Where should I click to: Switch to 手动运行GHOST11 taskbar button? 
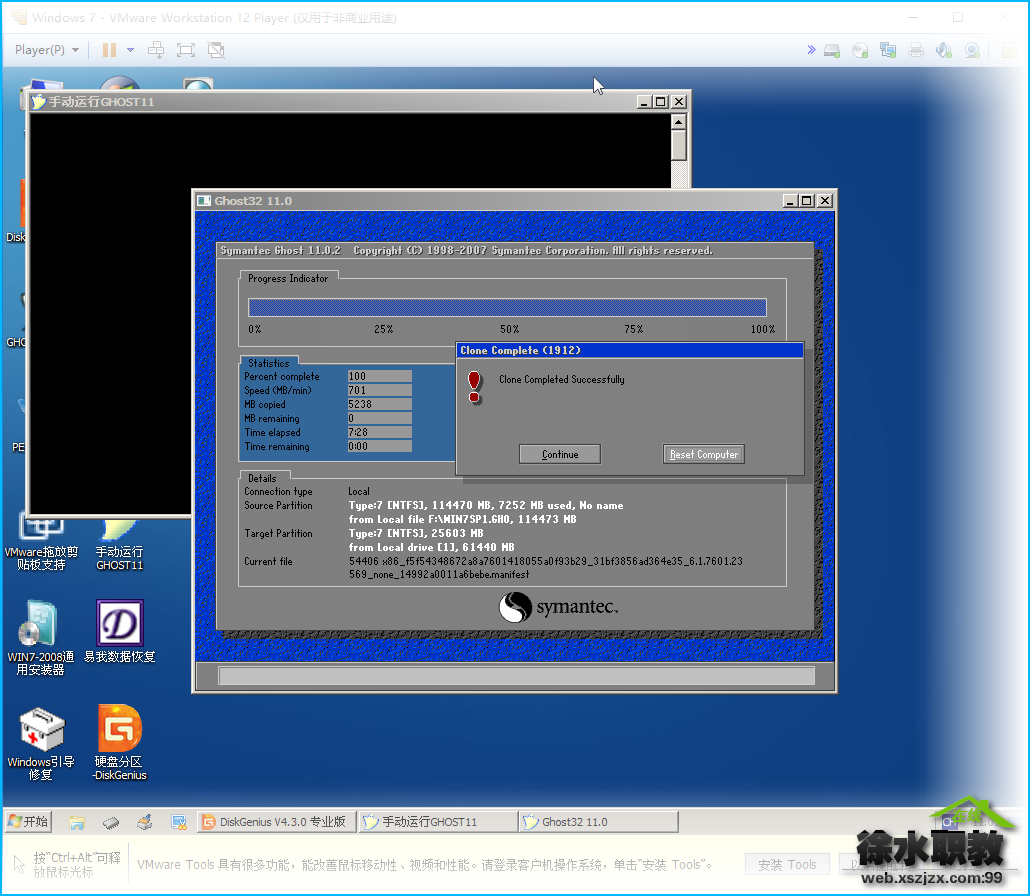tap(438, 822)
